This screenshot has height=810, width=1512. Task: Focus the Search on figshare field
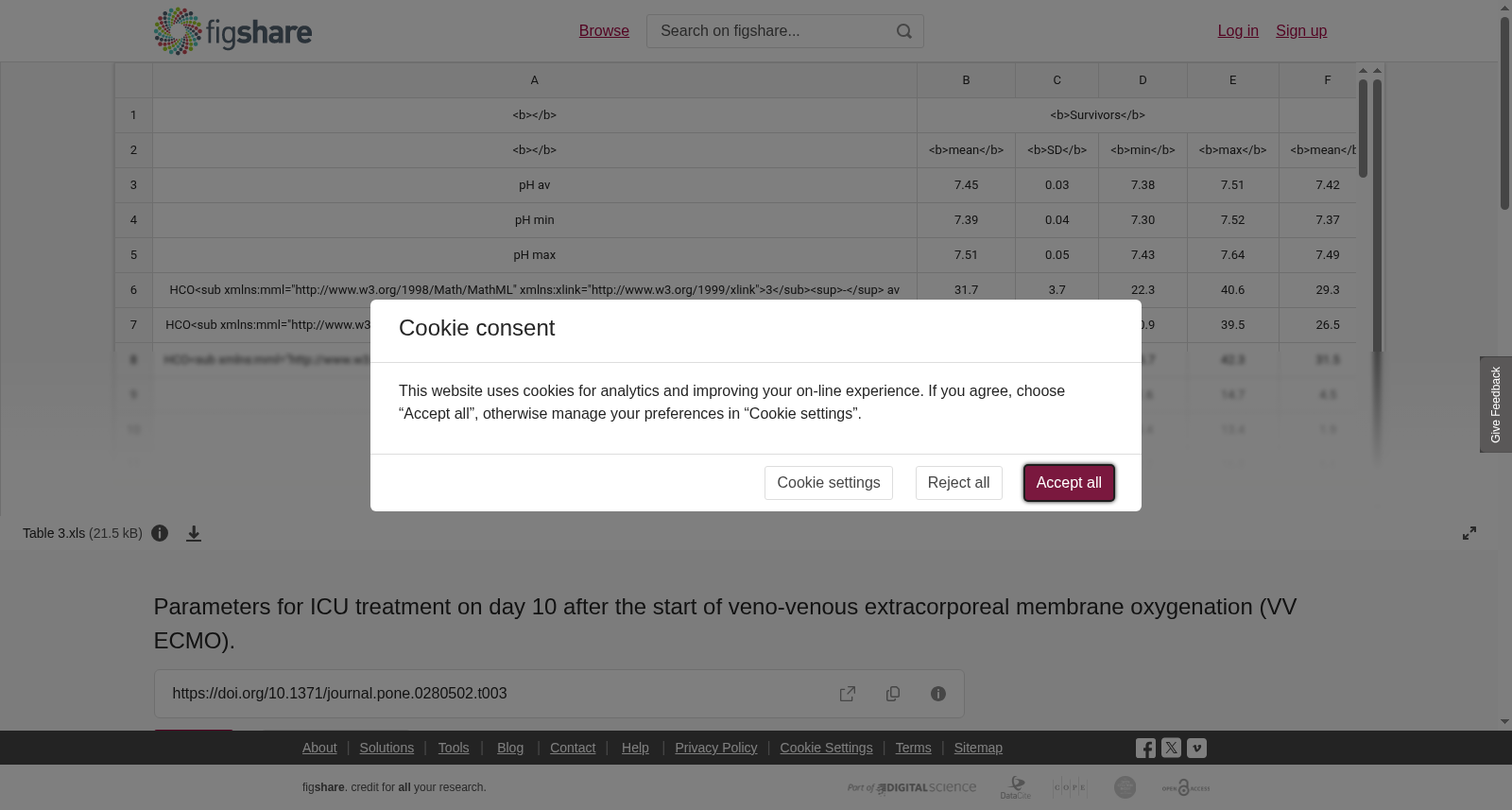coord(770,31)
